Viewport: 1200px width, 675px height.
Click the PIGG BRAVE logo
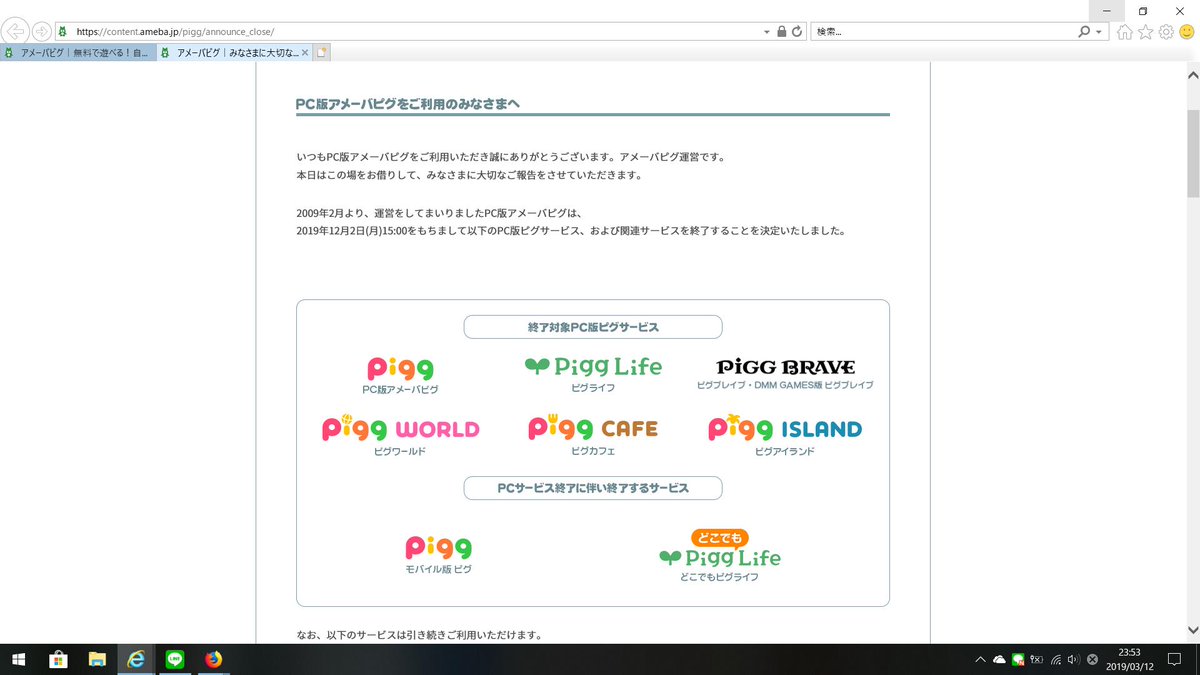[x=786, y=366]
